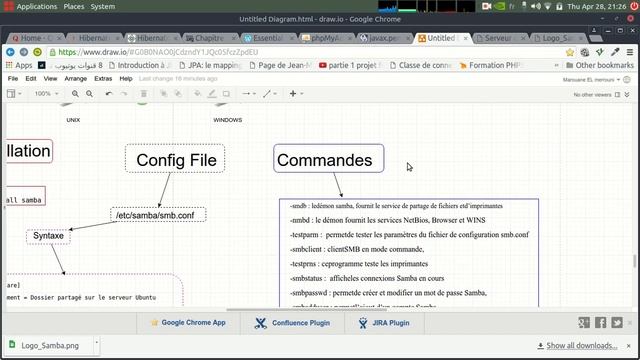Select the /etc/samba/smb.conf shape
640x360 pixels.
[x=158, y=215]
